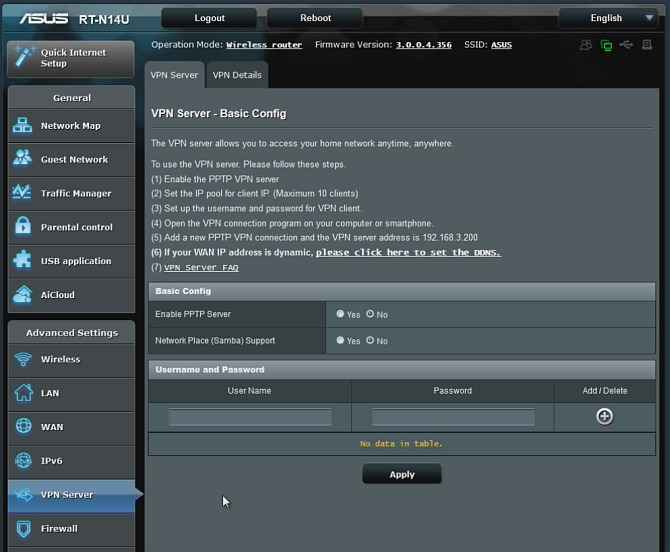The width and height of the screenshot is (670, 552).
Task: Enable PPTP Server with Yes
Action: click(x=340, y=314)
